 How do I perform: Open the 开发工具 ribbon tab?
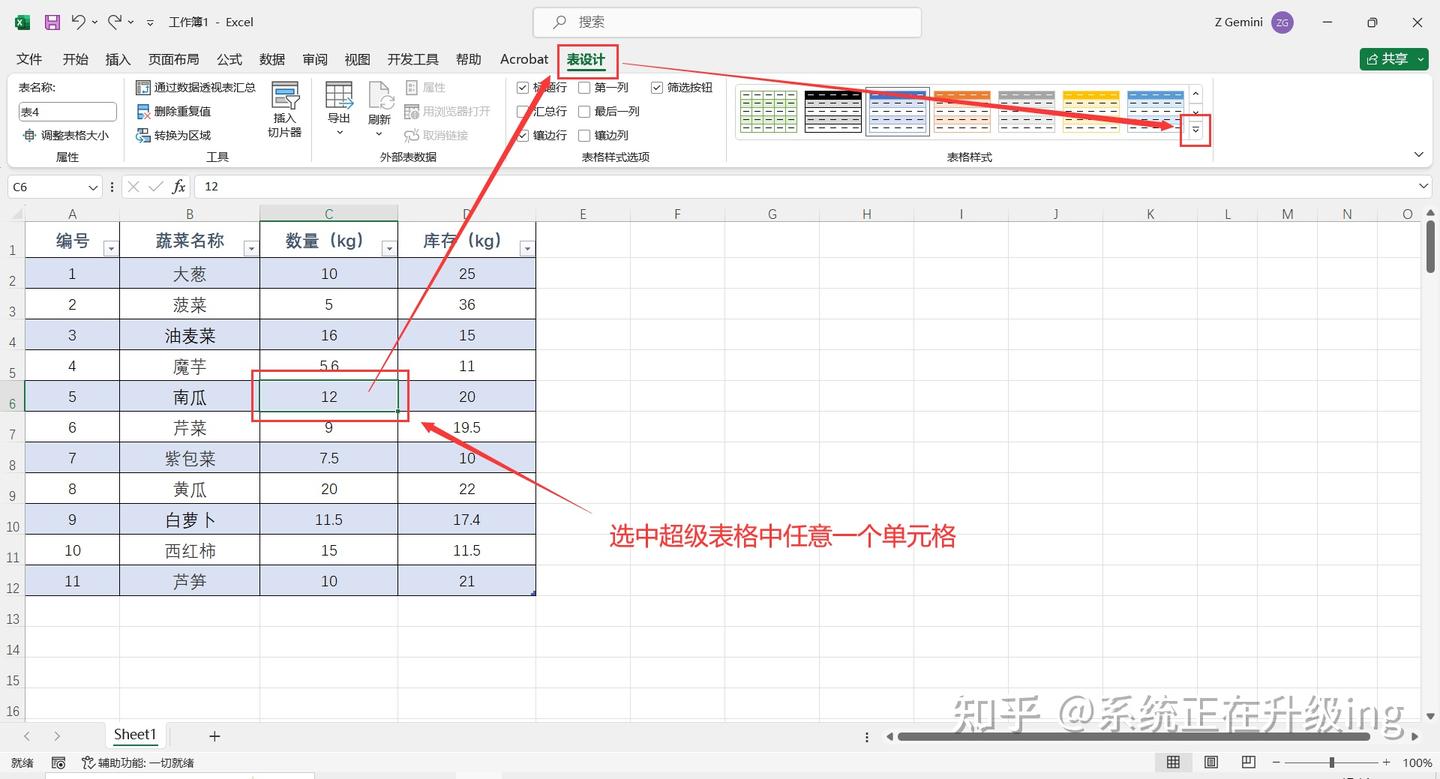pyautogui.click(x=412, y=59)
